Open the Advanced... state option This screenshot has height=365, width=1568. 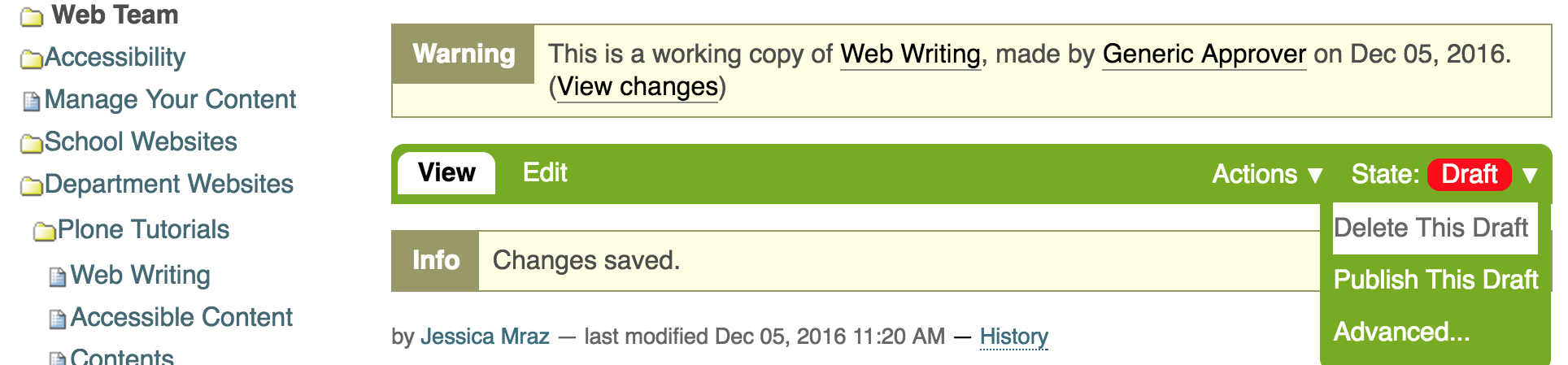(x=1401, y=332)
